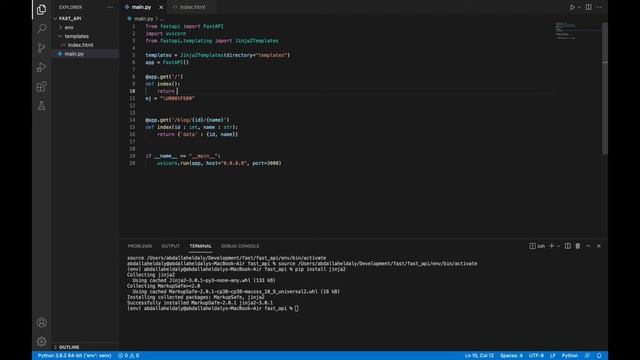
Task: Open the Search view in activity bar
Action: pyautogui.click(x=41, y=29)
